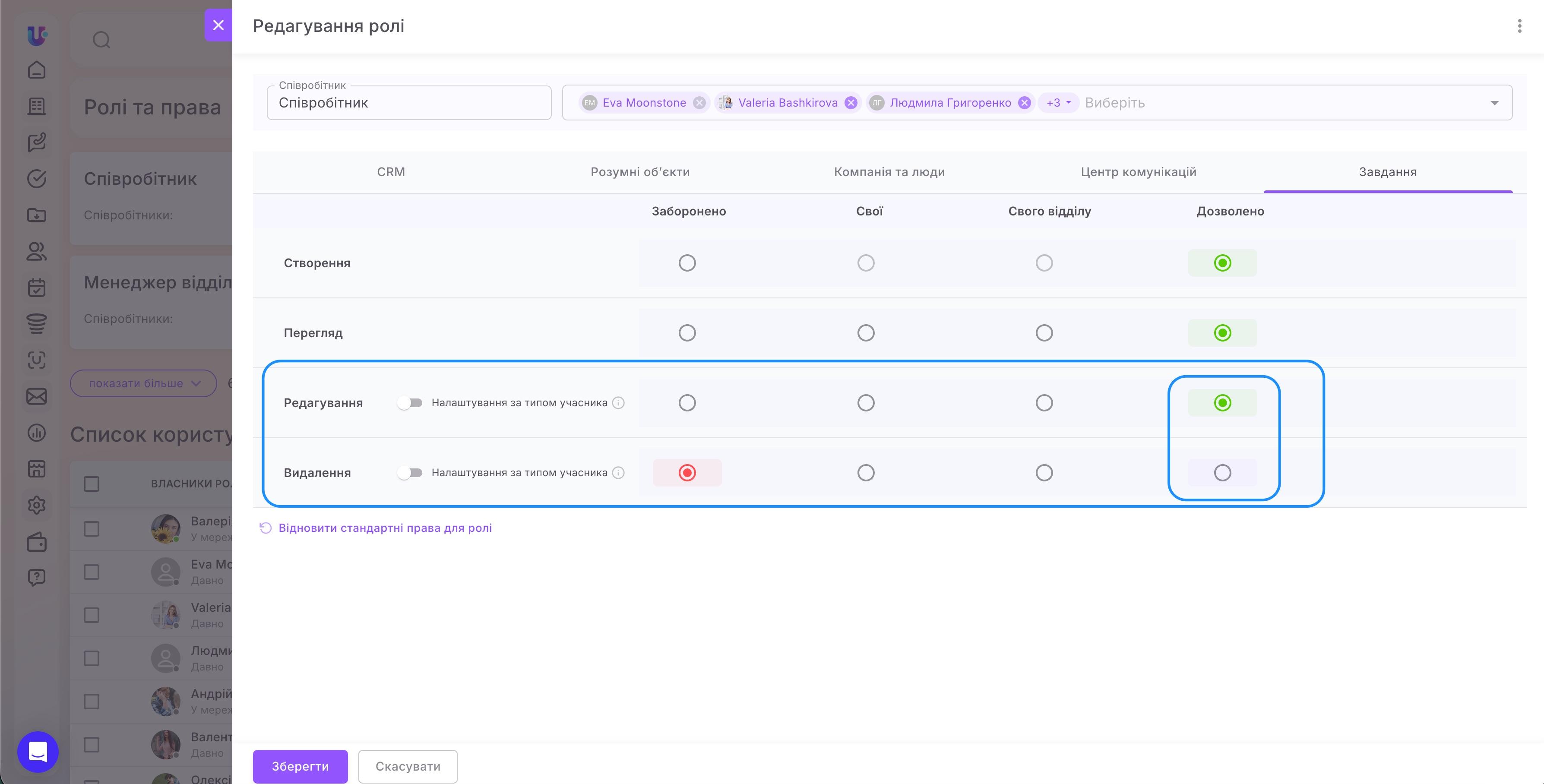
Task: Remove Valeria Bashkirova chip
Action: 851,103
